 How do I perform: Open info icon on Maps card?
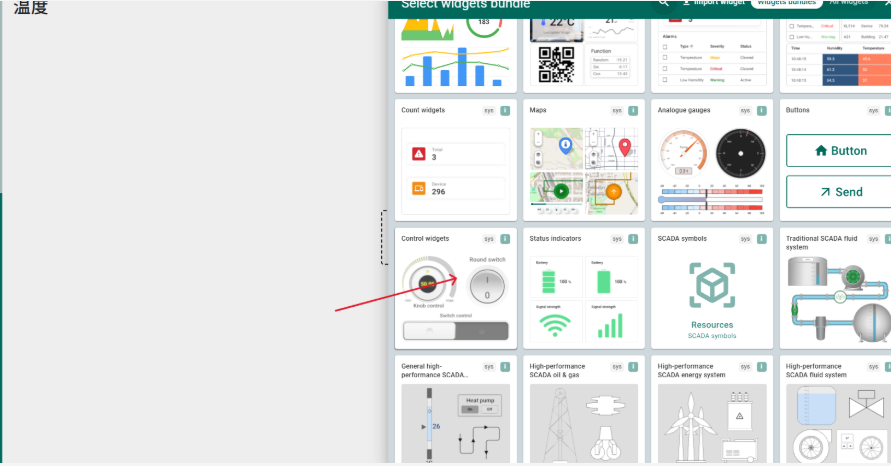click(633, 111)
